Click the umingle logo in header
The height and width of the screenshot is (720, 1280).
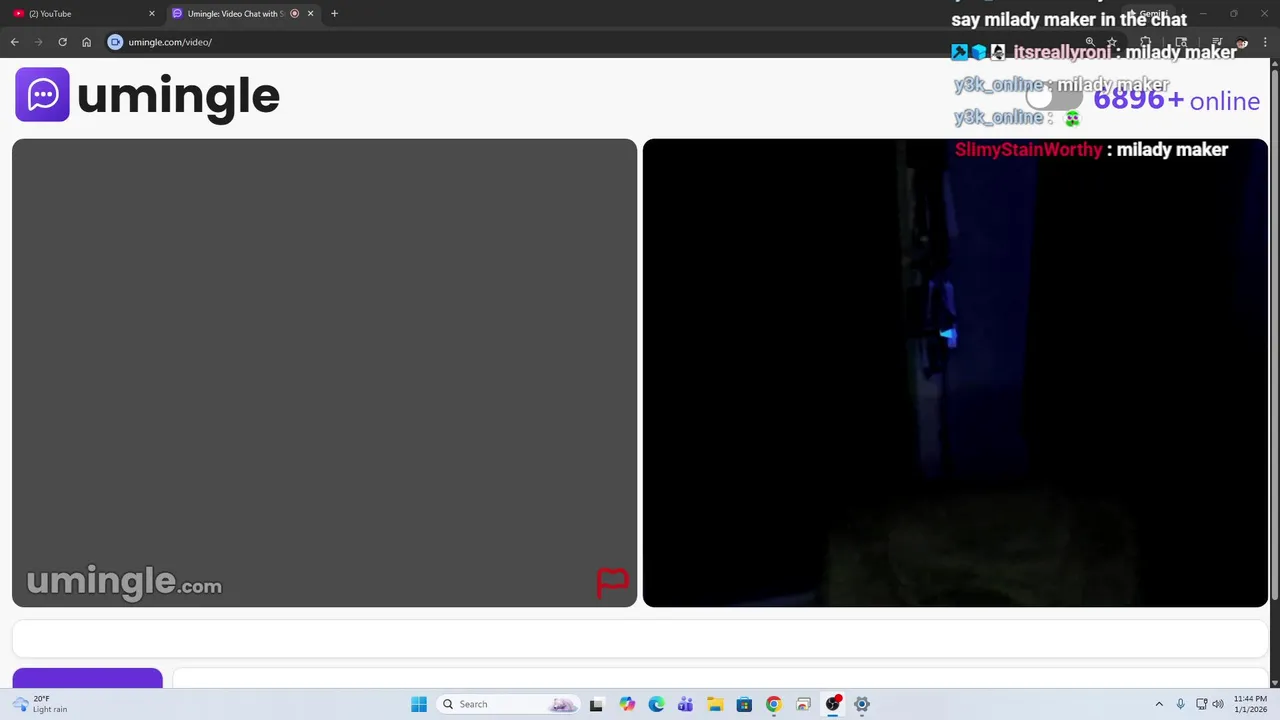pyautogui.click(x=147, y=95)
